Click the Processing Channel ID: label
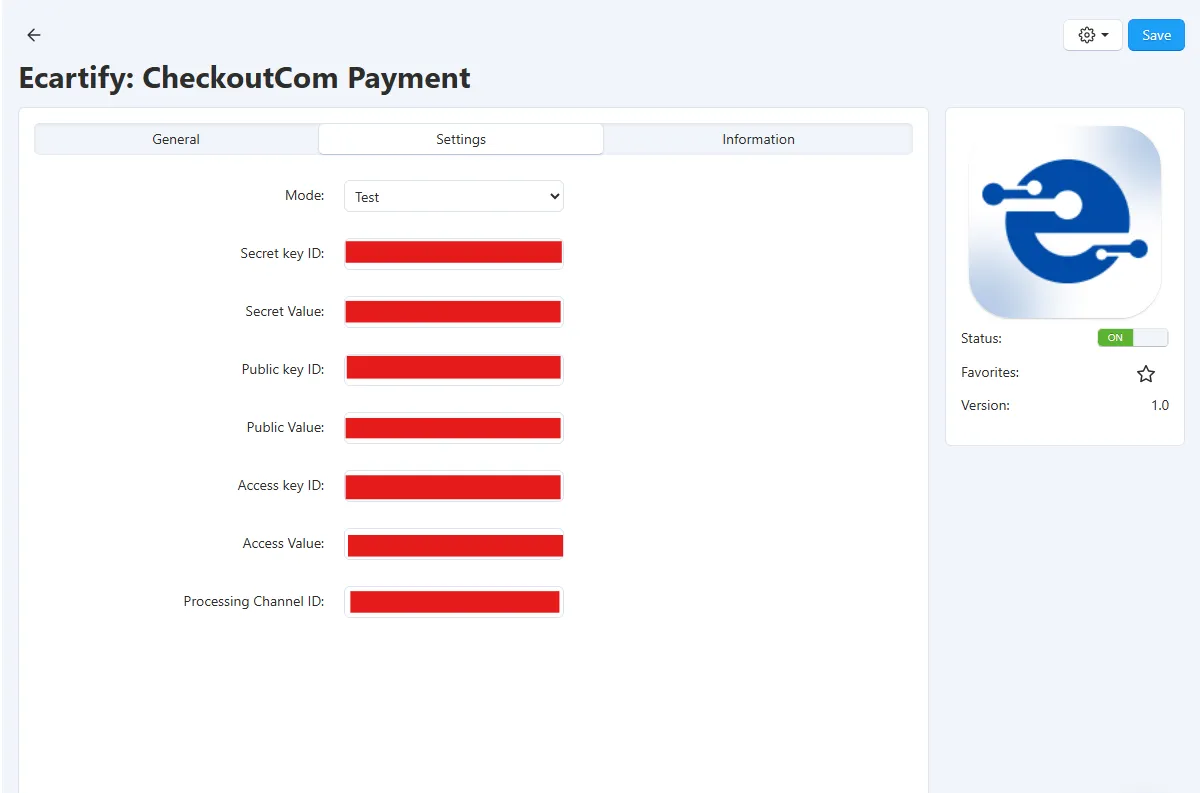Image resolution: width=1200 pixels, height=793 pixels. click(x=254, y=601)
